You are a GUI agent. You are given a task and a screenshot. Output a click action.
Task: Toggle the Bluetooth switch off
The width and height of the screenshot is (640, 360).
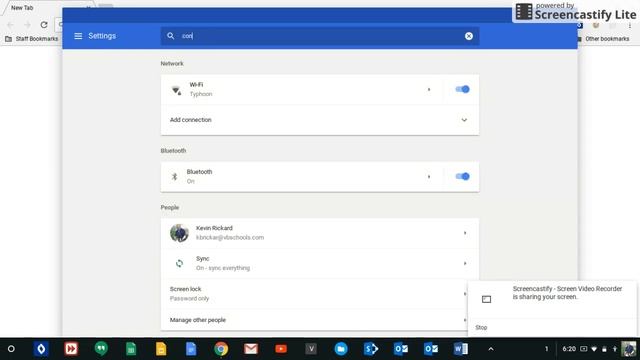click(x=462, y=176)
